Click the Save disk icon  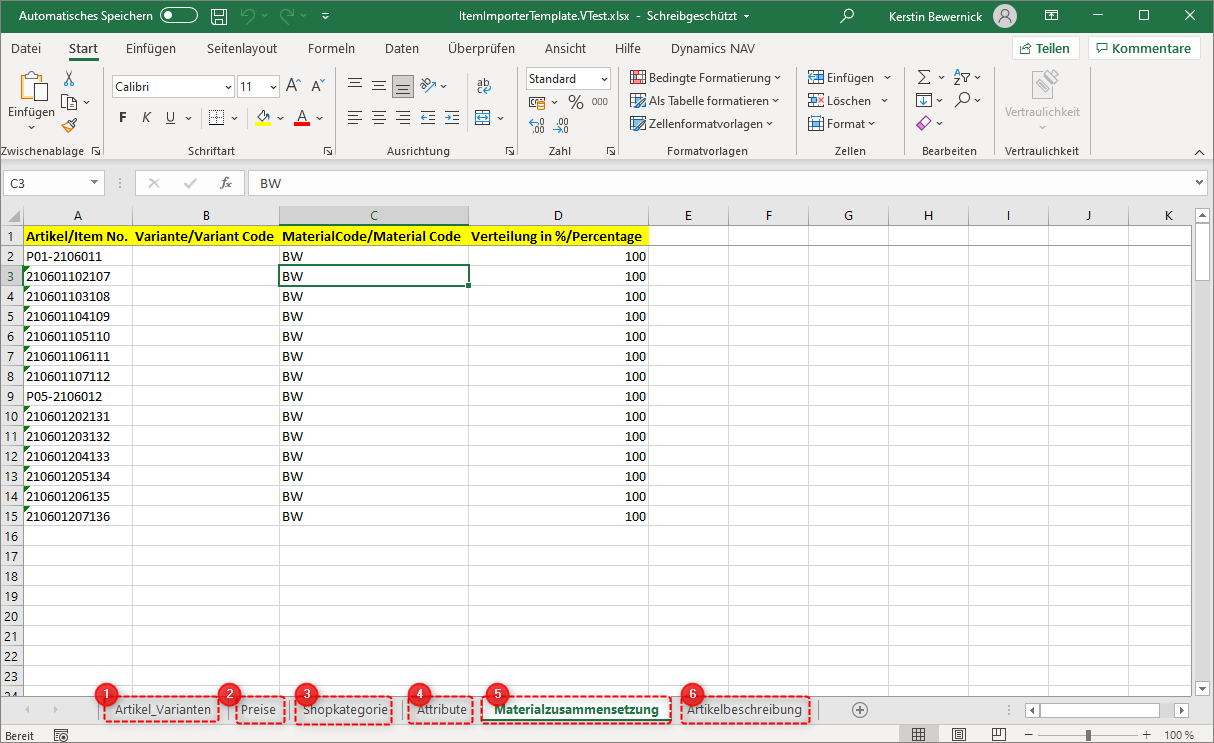tap(219, 16)
